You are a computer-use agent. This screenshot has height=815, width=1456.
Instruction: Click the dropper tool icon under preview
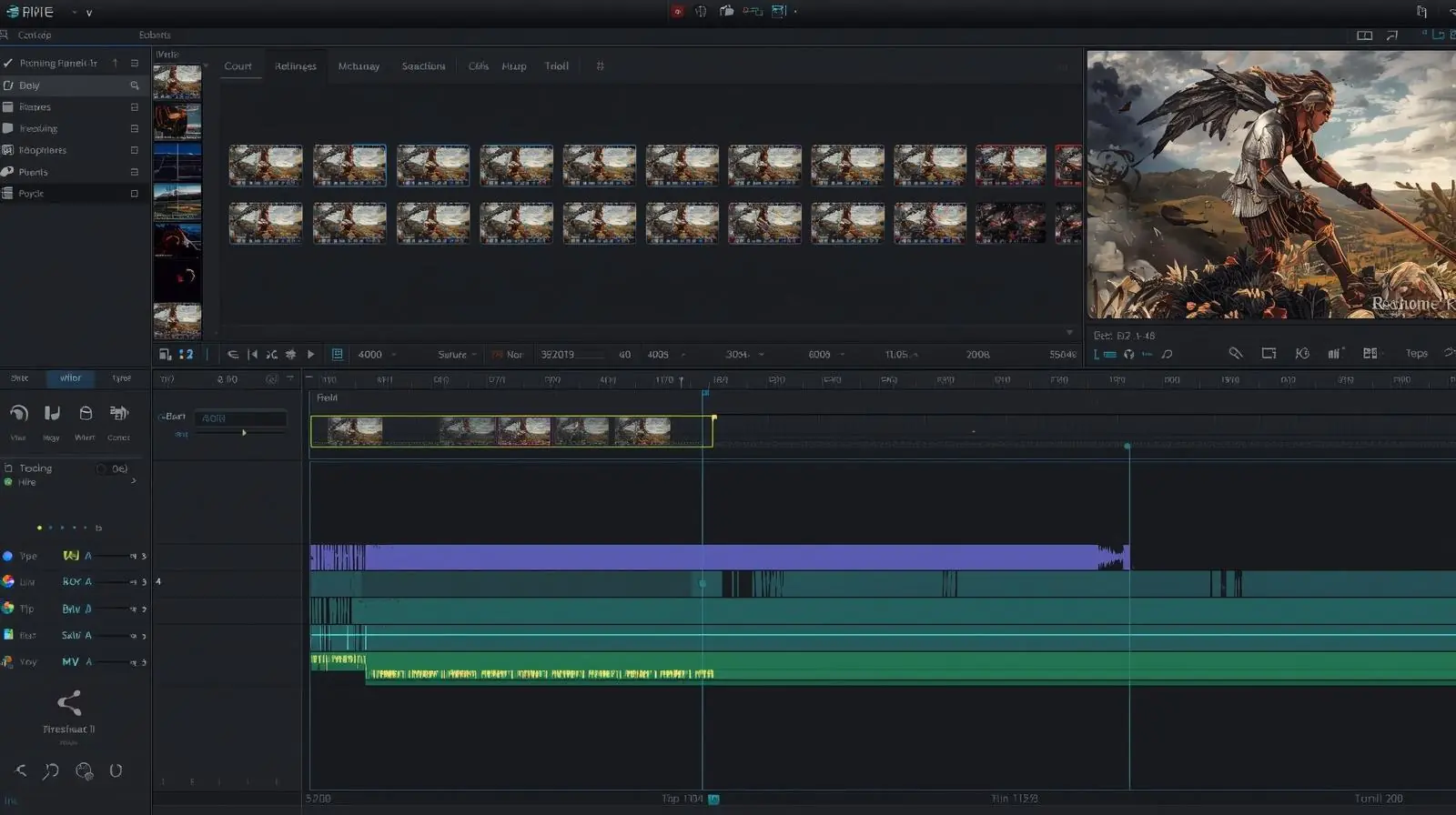click(1235, 353)
